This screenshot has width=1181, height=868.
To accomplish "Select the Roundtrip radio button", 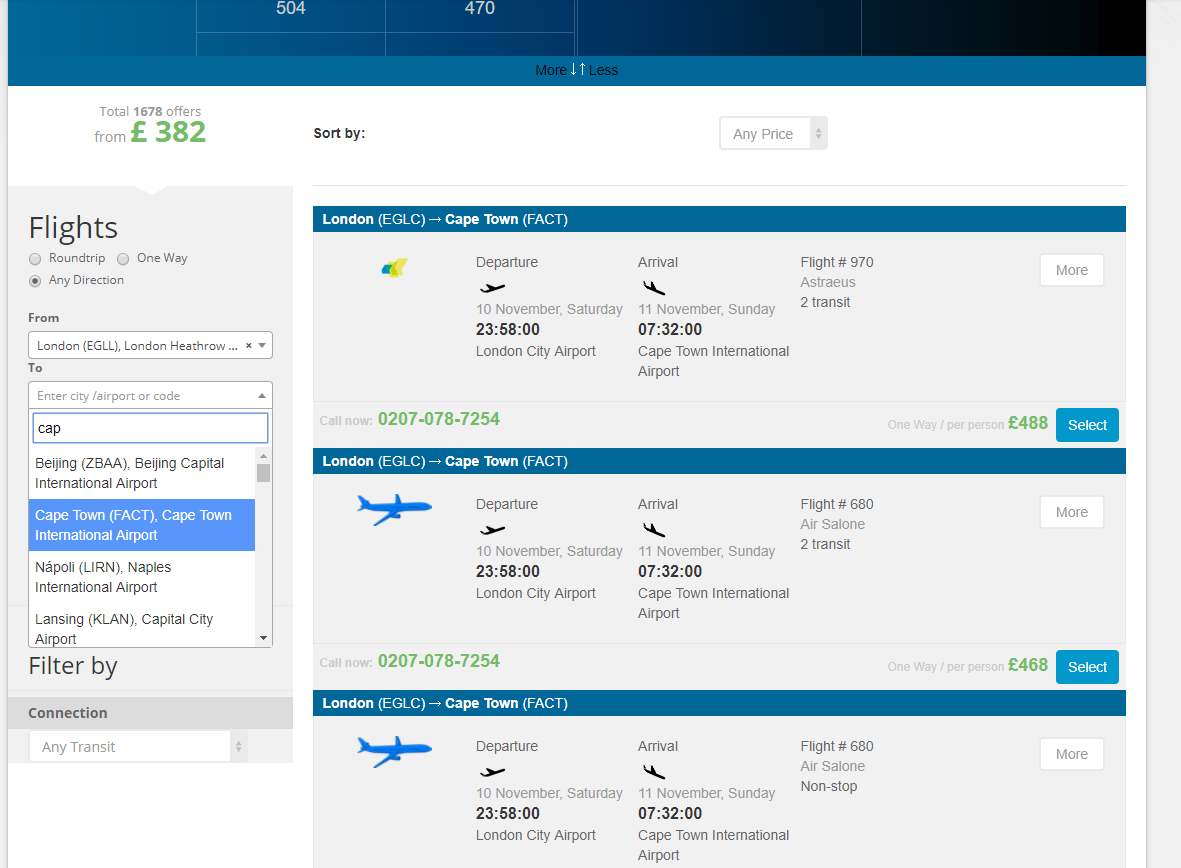I will (35, 259).
